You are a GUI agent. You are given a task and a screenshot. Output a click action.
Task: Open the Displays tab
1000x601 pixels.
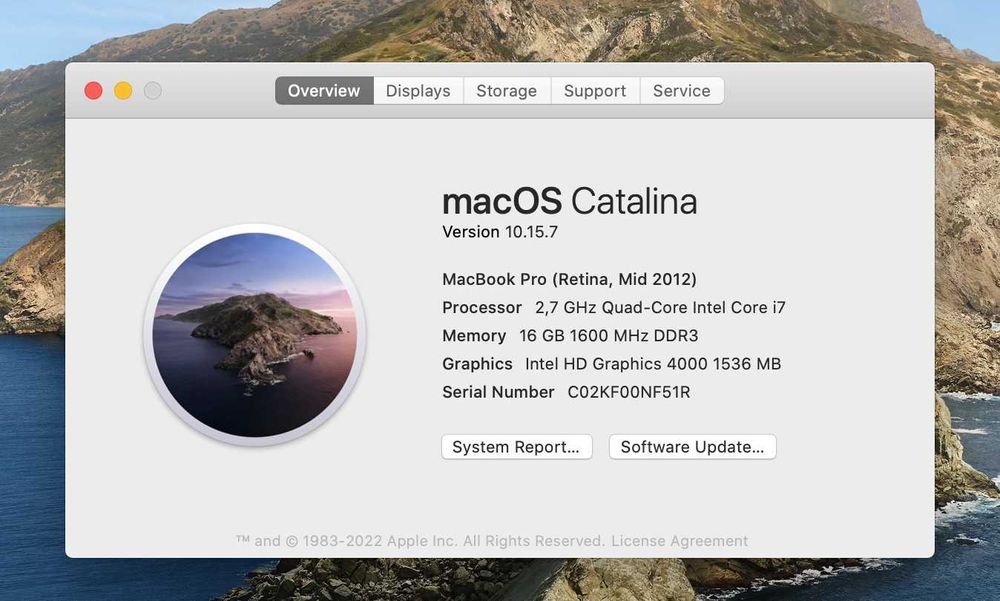pyautogui.click(x=418, y=91)
